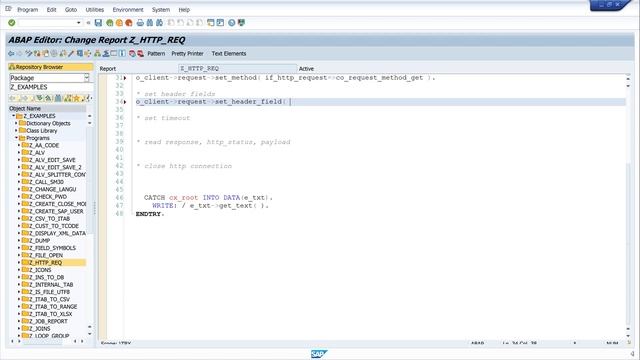Click the green Back icon in the standard toolbar
The width and height of the screenshot is (640, 360).
[x=110, y=23]
